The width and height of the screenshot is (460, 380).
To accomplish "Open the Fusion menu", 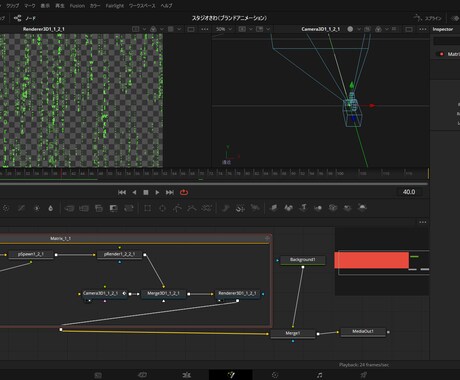I will (x=77, y=6).
